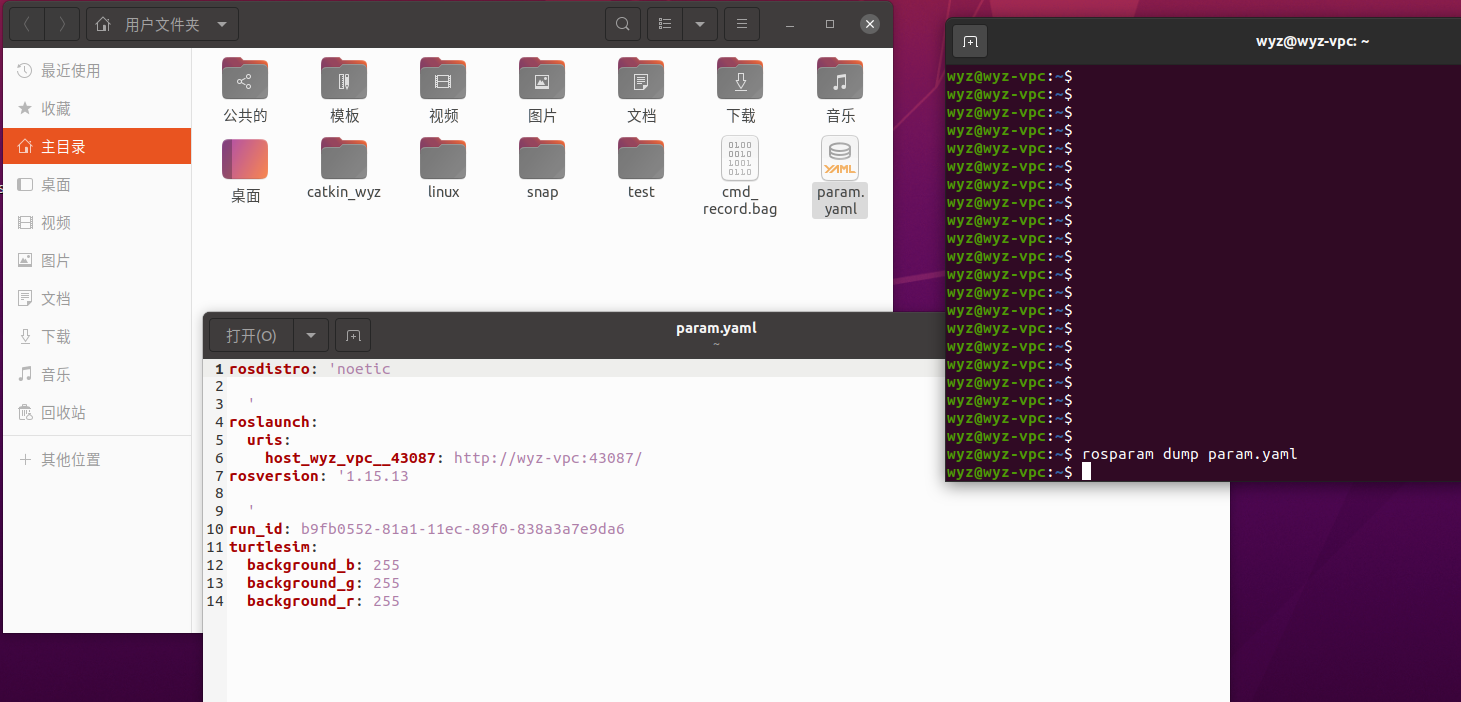
Task: Select the catkin_wyz folder
Action: click(x=344, y=168)
